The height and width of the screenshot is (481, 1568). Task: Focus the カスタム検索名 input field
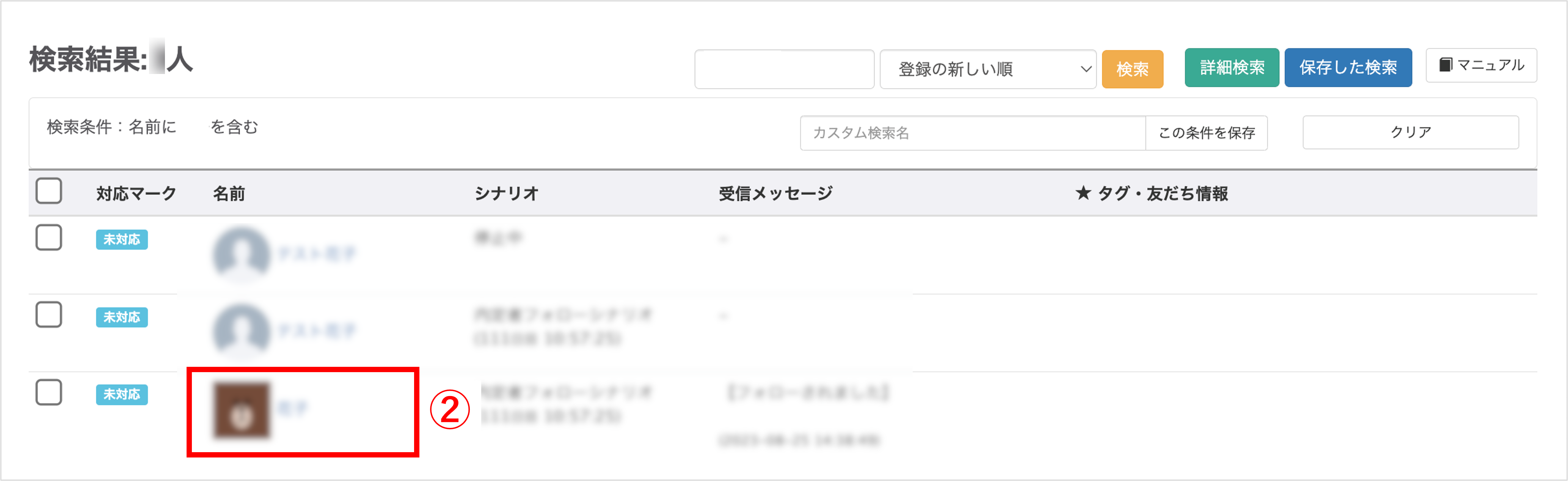click(973, 133)
